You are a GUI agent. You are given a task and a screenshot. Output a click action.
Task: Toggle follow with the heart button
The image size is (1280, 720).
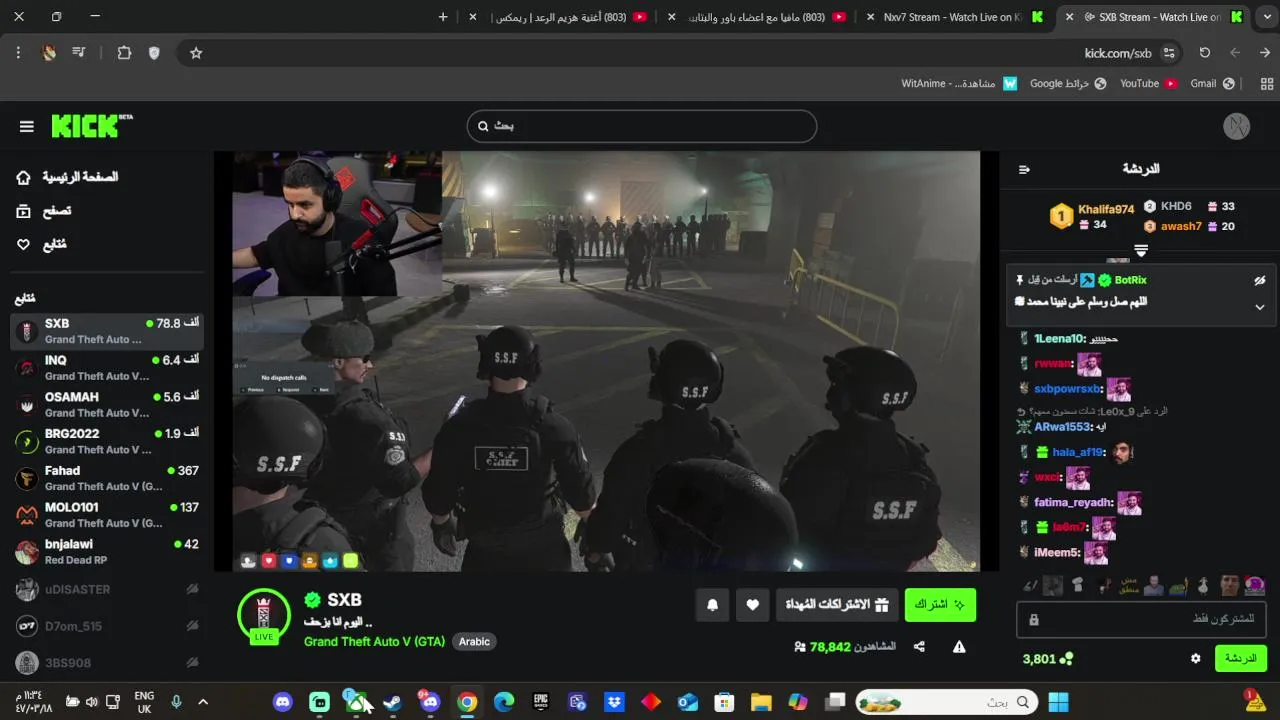pyautogui.click(x=753, y=605)
